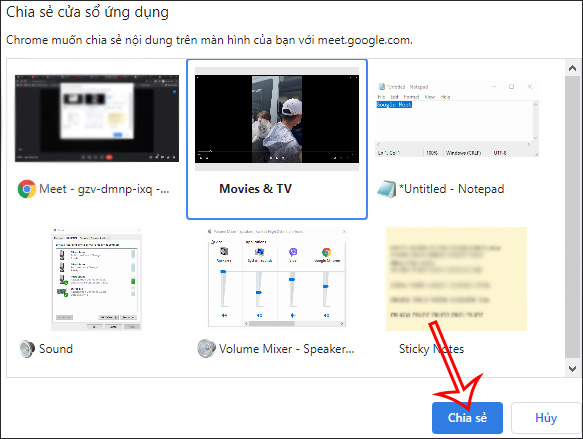Click the scroll-down arrow of the window list
The image size is (583, 439).
coord(573,368)
